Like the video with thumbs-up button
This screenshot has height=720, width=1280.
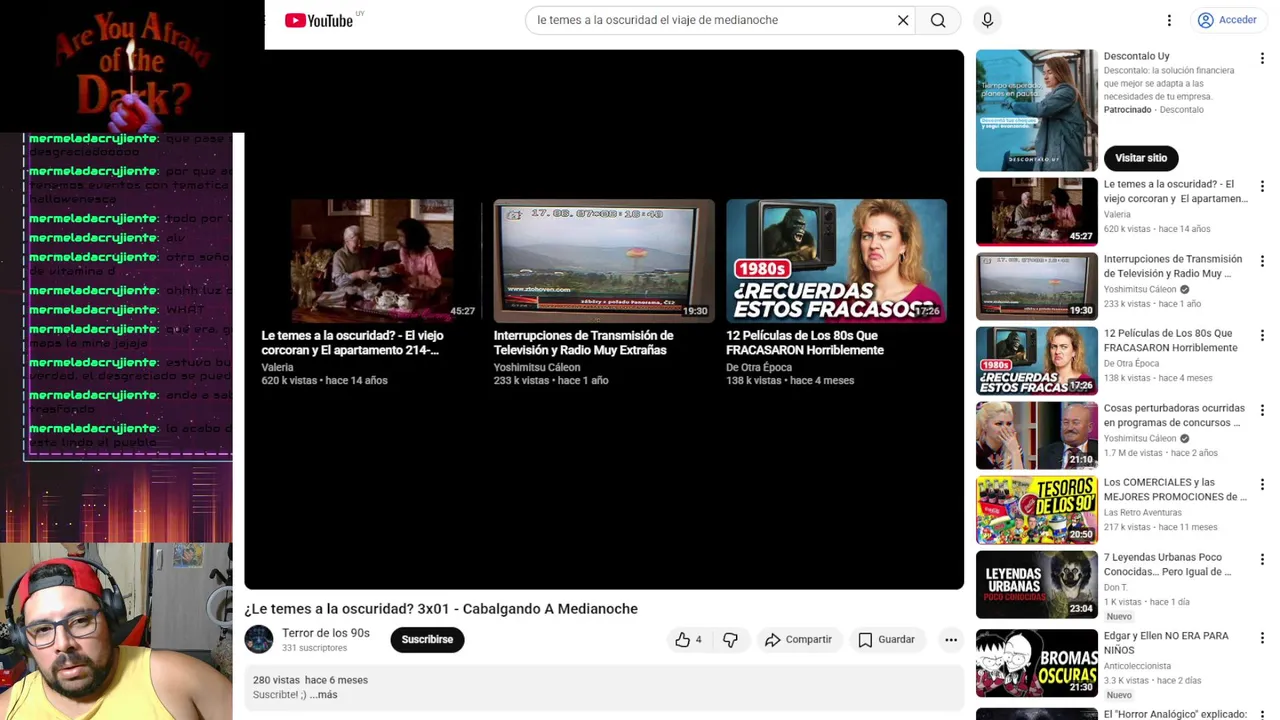pos(689,640)
